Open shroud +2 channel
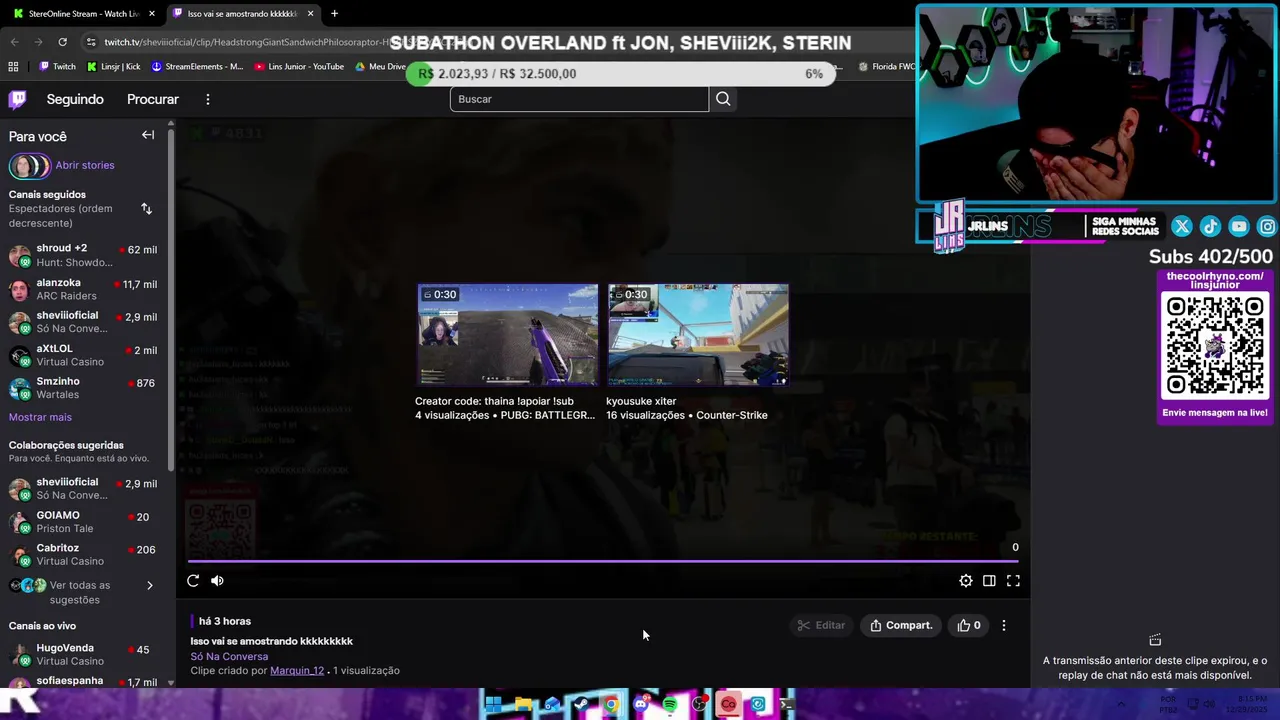Image resolution: width=1280 pixels, height=720 pixels. pos(83,255)
